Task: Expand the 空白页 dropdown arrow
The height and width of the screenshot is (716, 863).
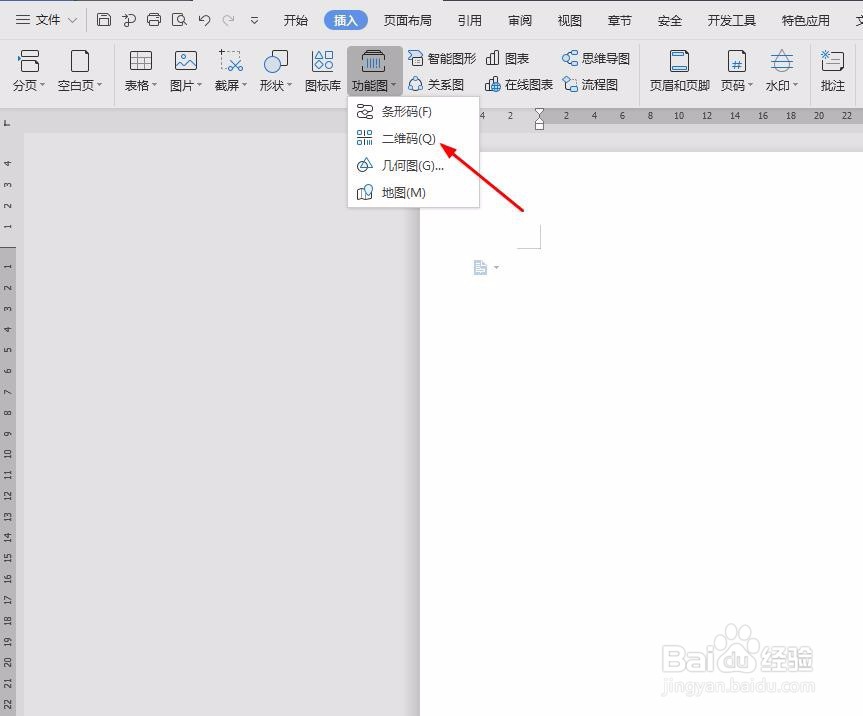Action: 100,85
